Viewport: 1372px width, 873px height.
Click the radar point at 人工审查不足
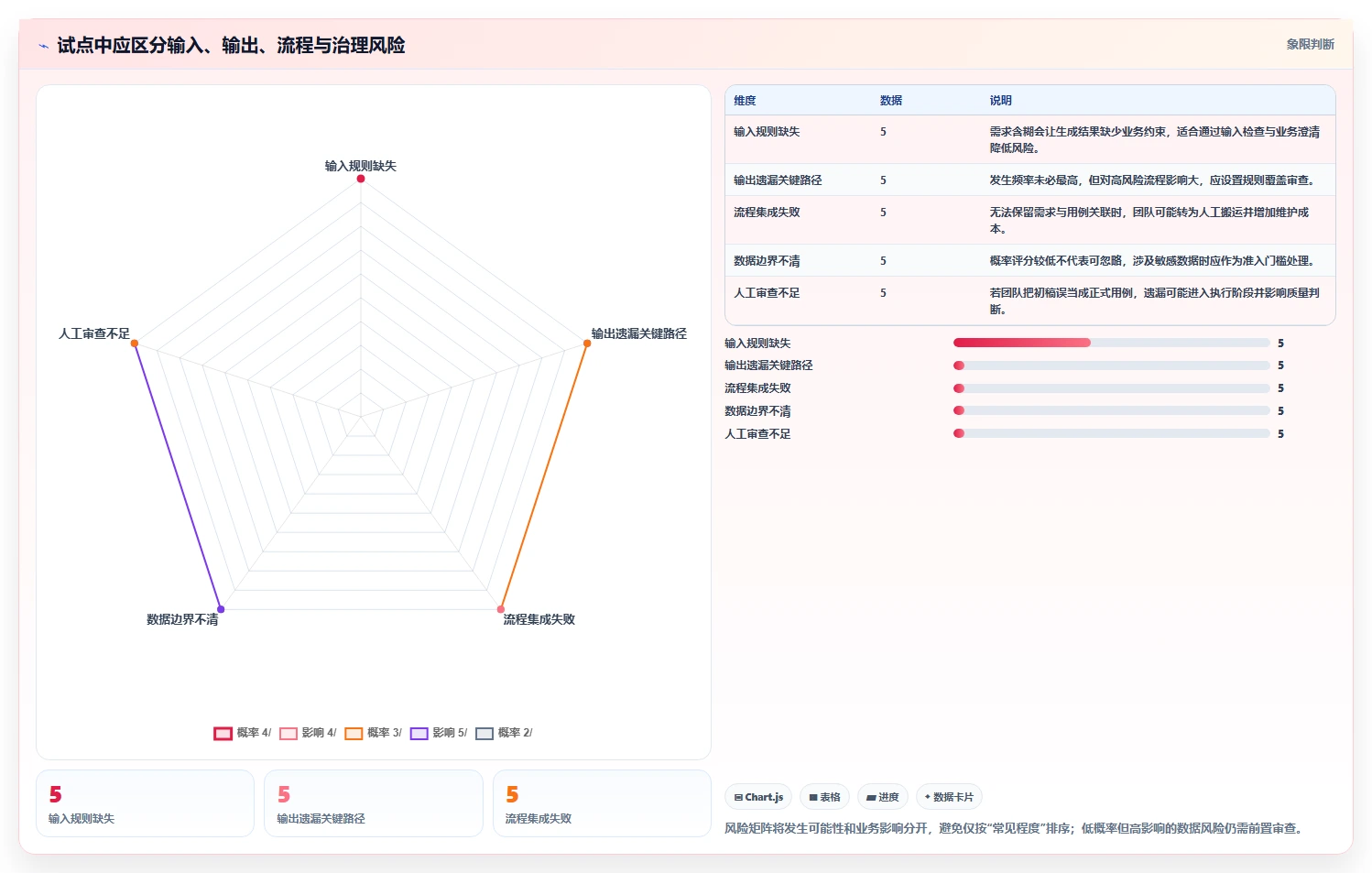click(x=135, y=344)
